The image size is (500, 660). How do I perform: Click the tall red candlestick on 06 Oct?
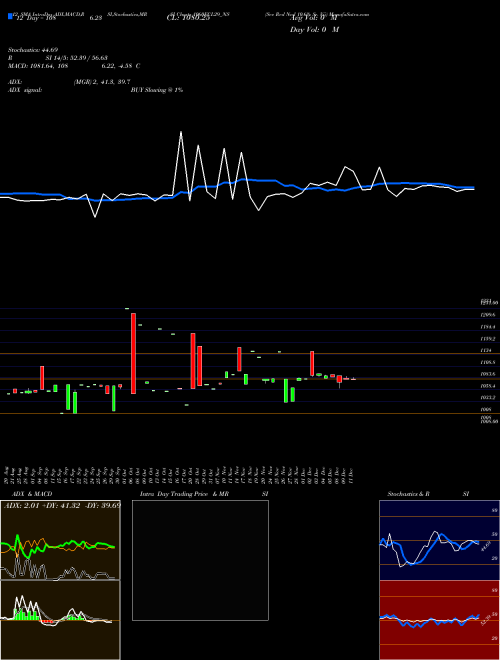point(133,353)
